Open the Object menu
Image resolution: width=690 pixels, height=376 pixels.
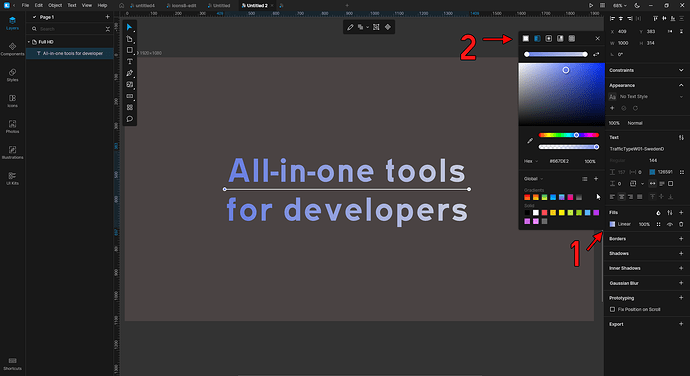tap(55, 5)
